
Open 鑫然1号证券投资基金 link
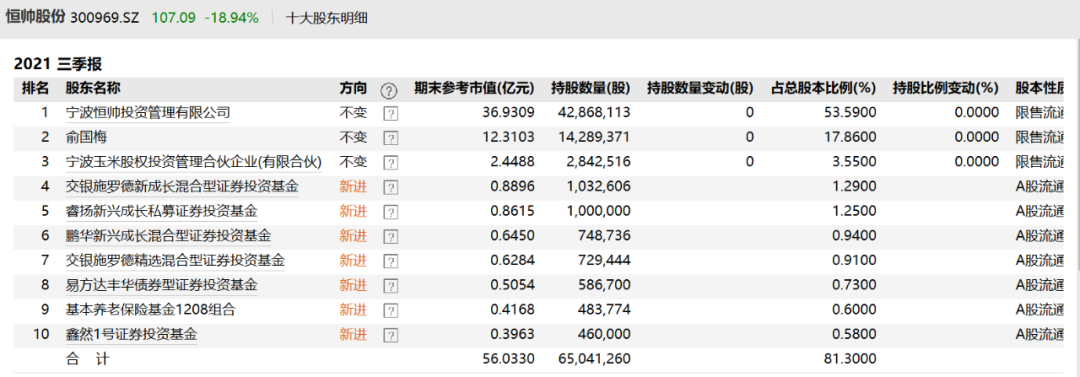pyautogui.click(x=131, y=334)
